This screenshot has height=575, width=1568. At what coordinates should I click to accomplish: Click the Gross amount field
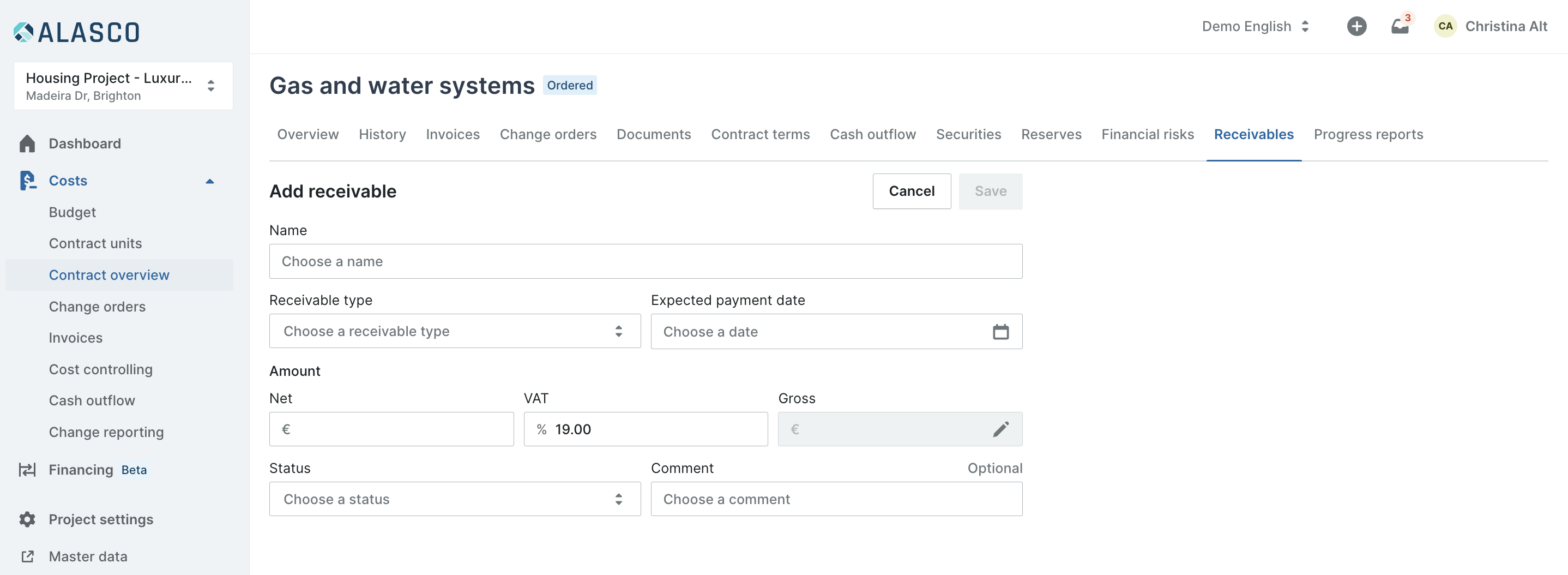point(900,429)
